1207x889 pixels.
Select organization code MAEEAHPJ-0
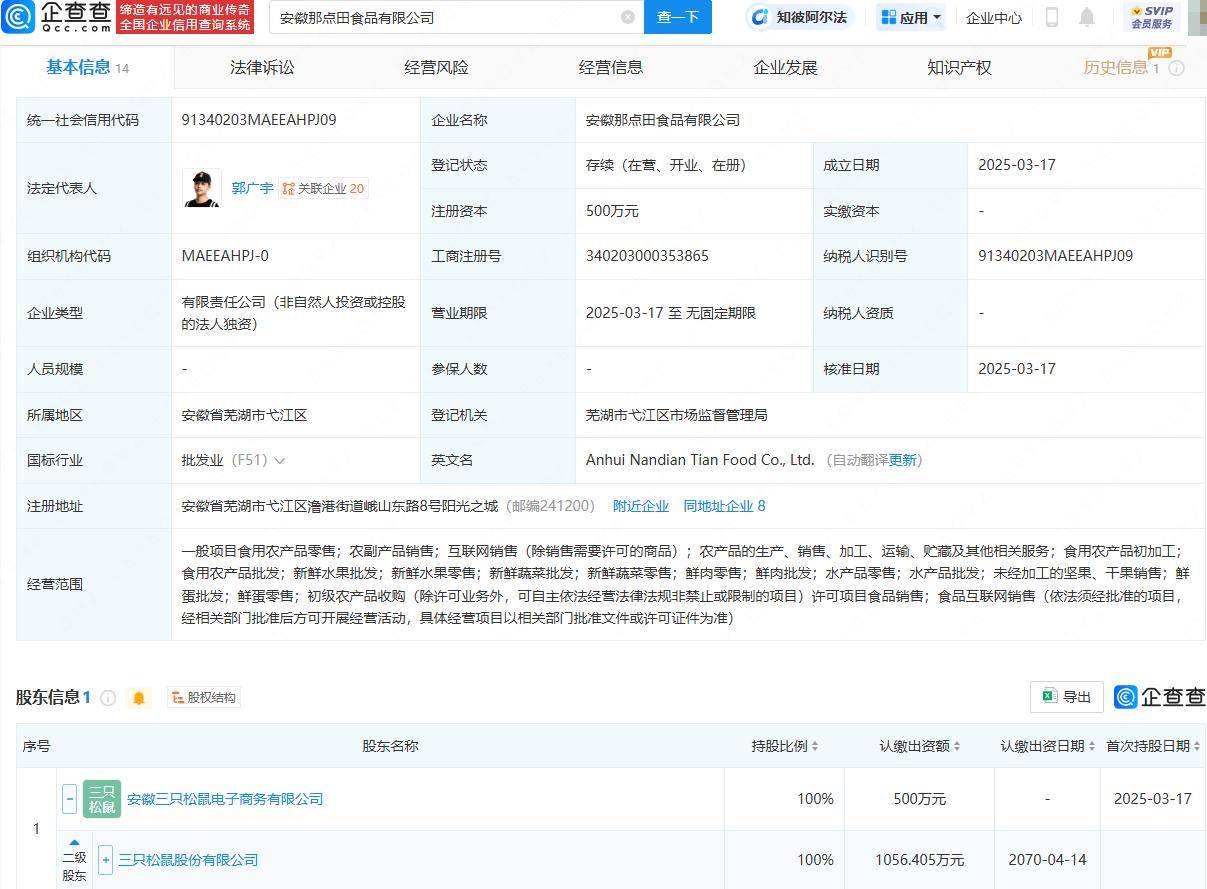(225, 256)
